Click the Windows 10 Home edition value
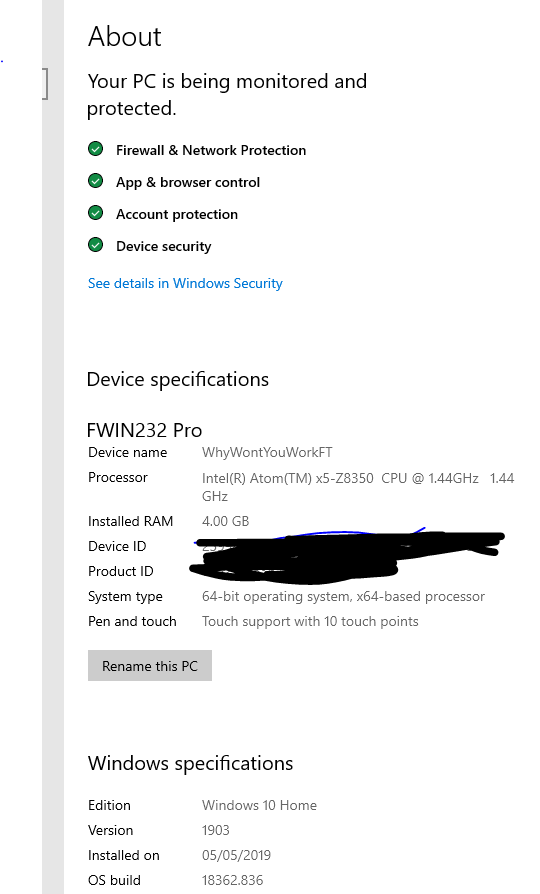This screenshot has height=894, width=540. [x=259, y=805]
